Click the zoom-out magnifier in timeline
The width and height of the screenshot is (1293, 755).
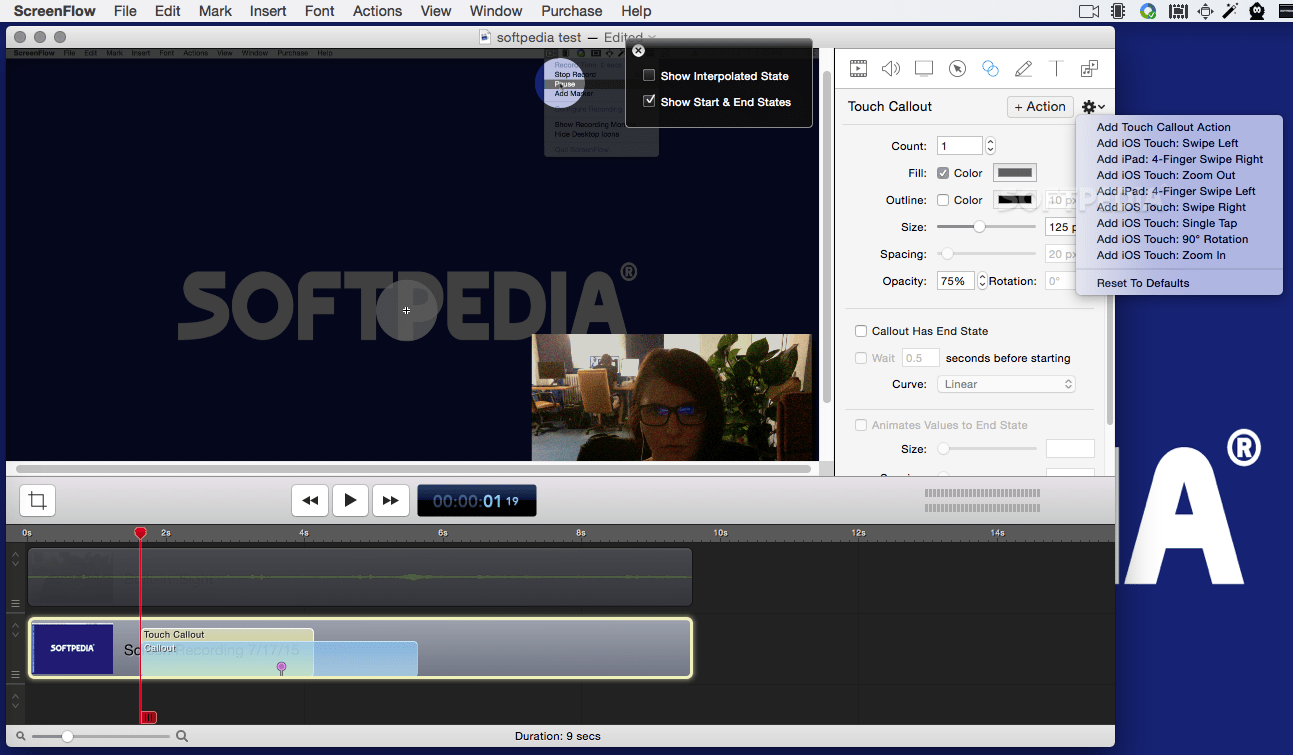point(21,736)
